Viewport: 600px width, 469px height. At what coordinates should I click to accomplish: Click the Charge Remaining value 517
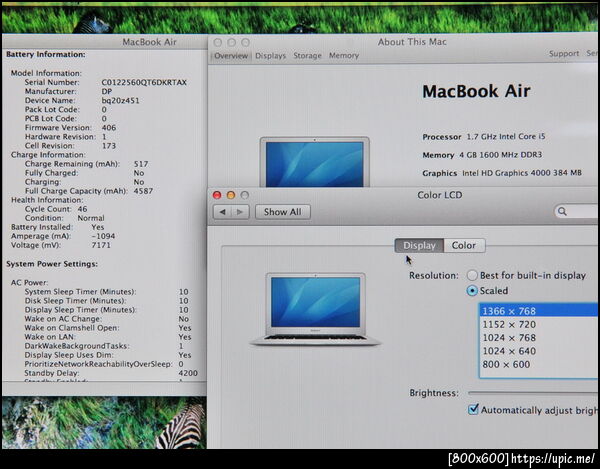pyautogui.click(x=141, y=164)
